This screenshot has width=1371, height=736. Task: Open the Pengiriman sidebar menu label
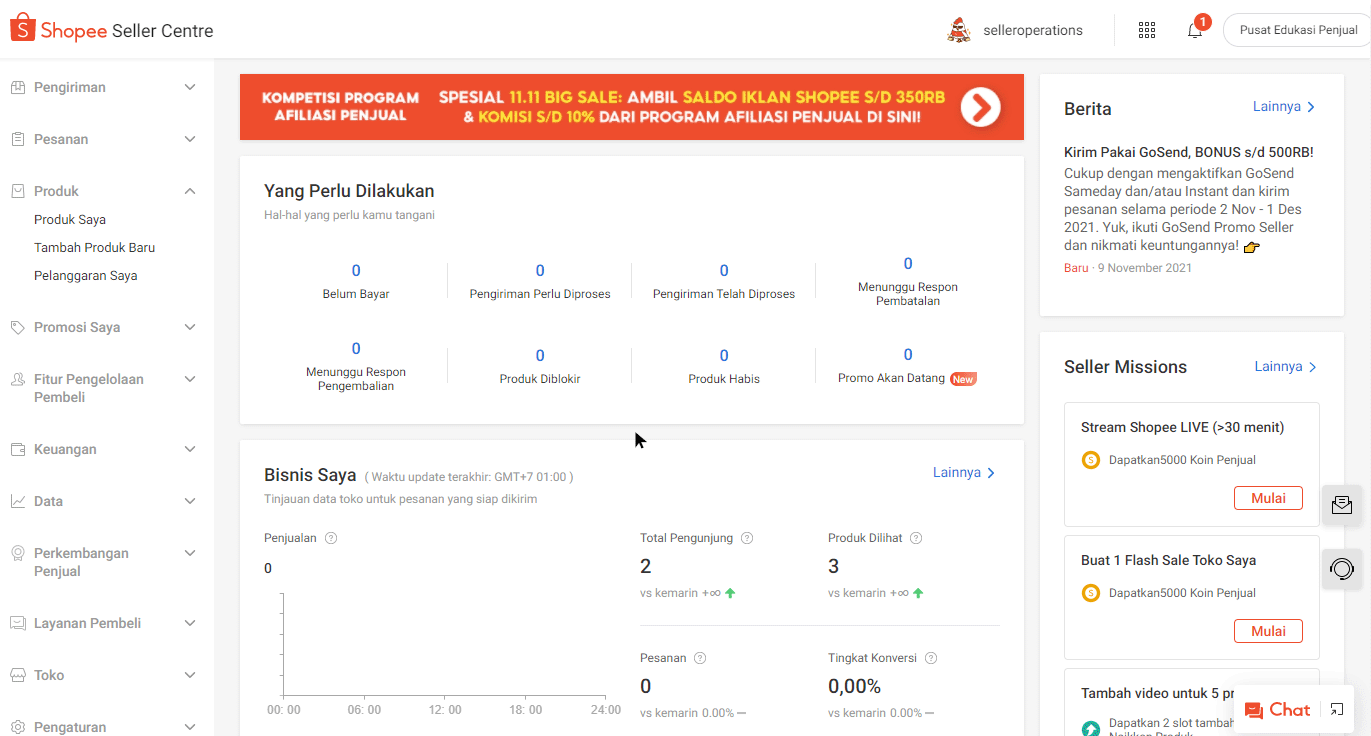[70, 88]
